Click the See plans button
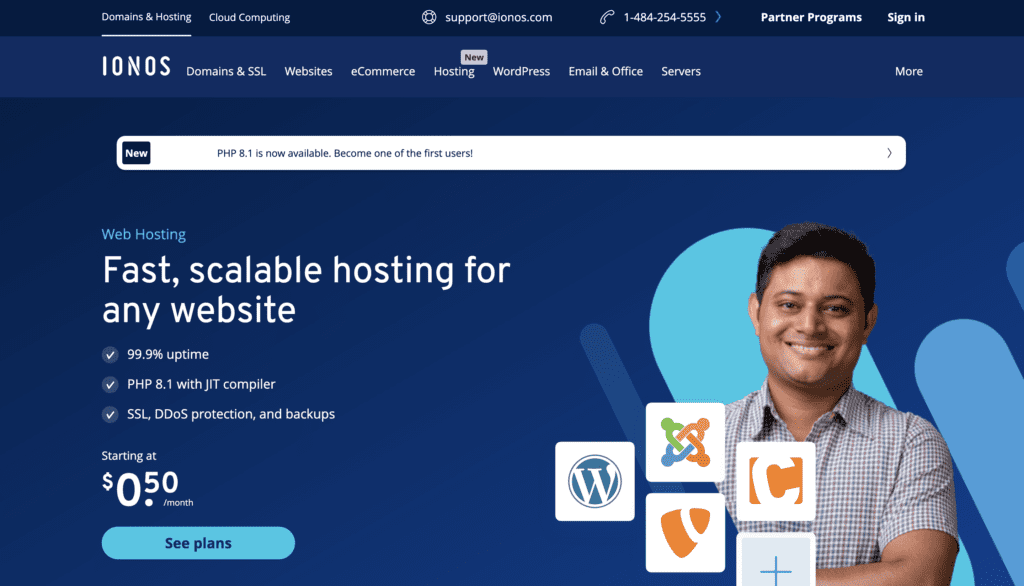 [x=198, y=542]
